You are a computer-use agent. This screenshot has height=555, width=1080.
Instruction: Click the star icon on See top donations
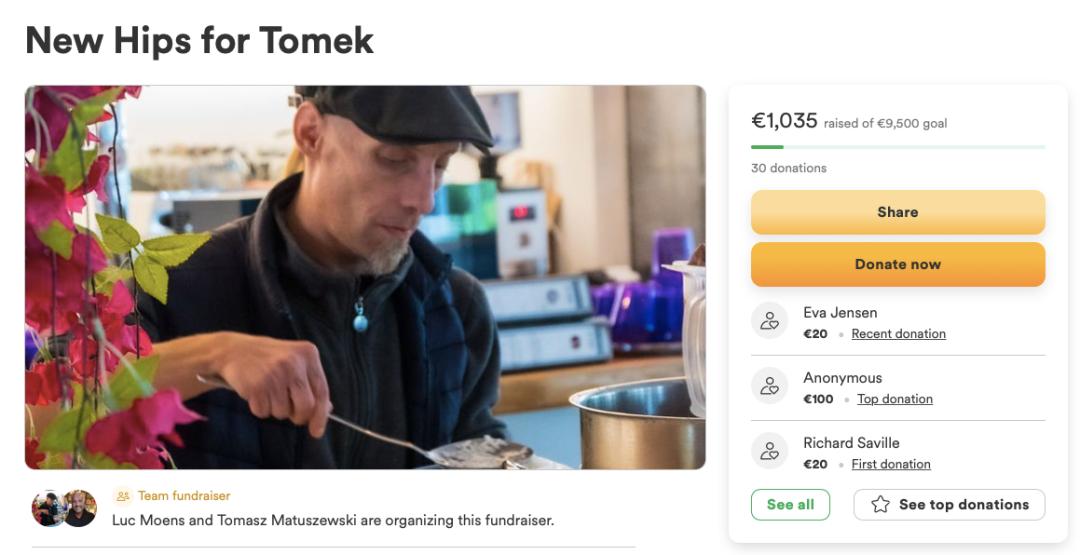point(880,505)
